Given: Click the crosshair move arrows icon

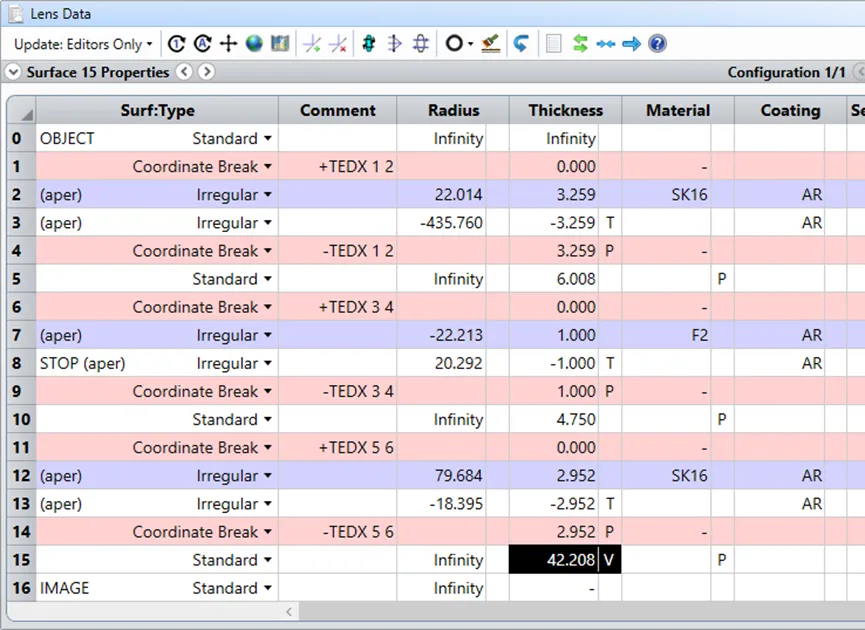Looking at the screenshot, I should [228, 44].
